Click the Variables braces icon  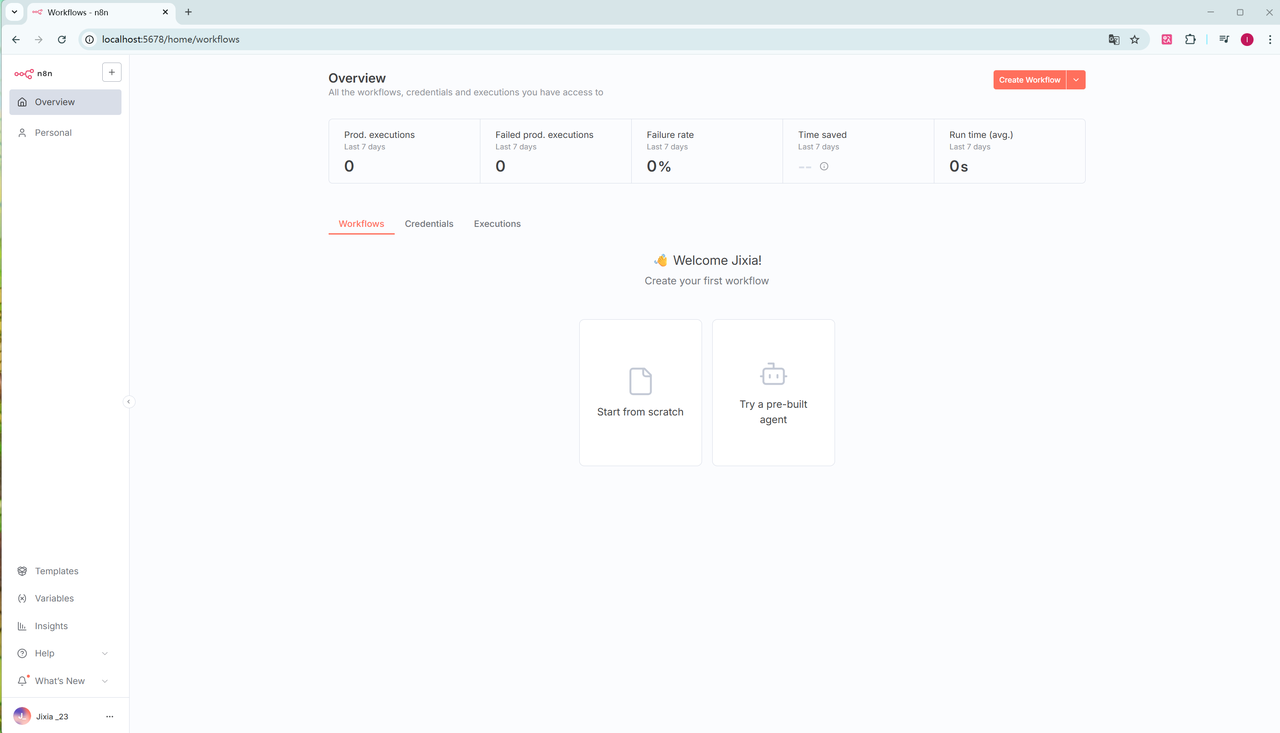[x=22, y=598]
